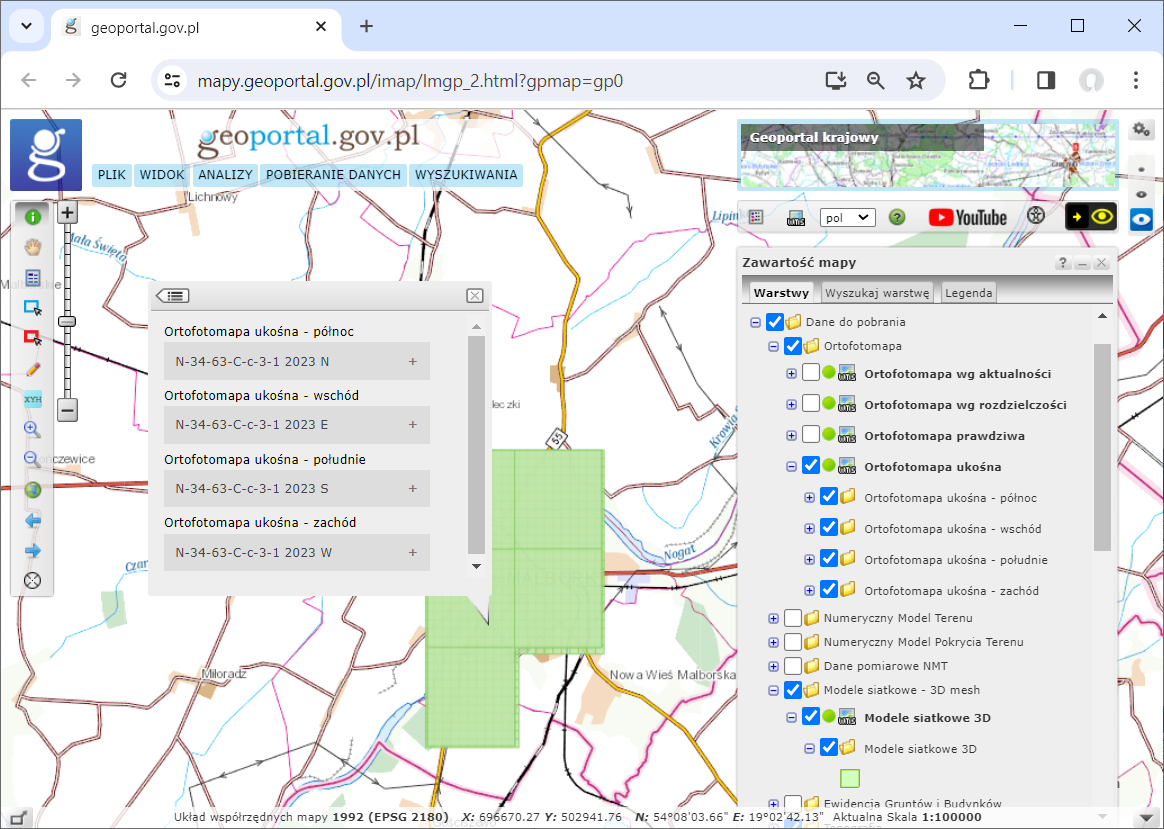Click the map zoom slider handle
The image size is (1164, 829).
67,321
